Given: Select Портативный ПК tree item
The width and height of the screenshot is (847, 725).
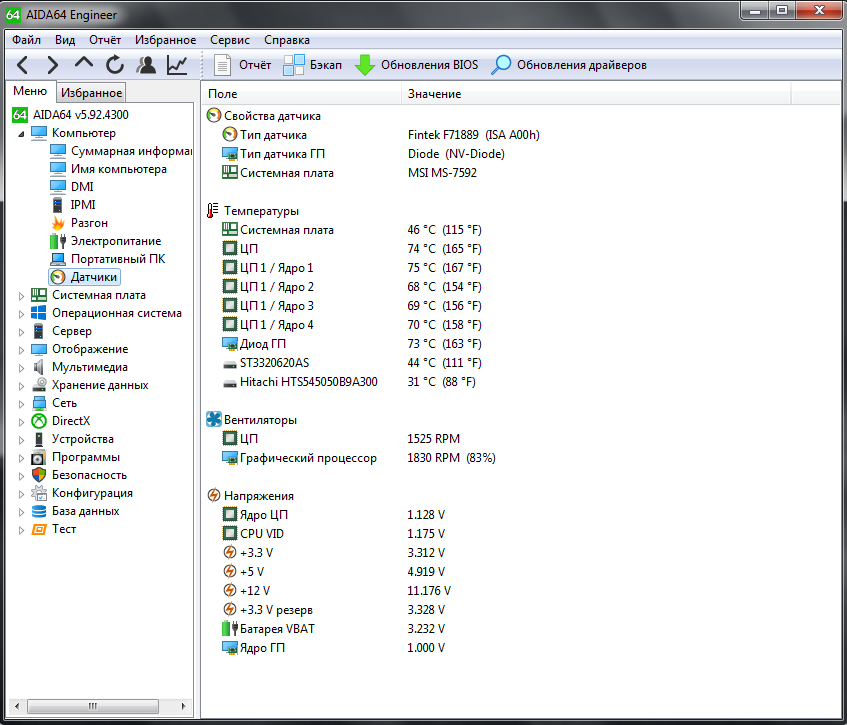Looking at the screenshot, I should pyautogui.click(x=107, y=259).
